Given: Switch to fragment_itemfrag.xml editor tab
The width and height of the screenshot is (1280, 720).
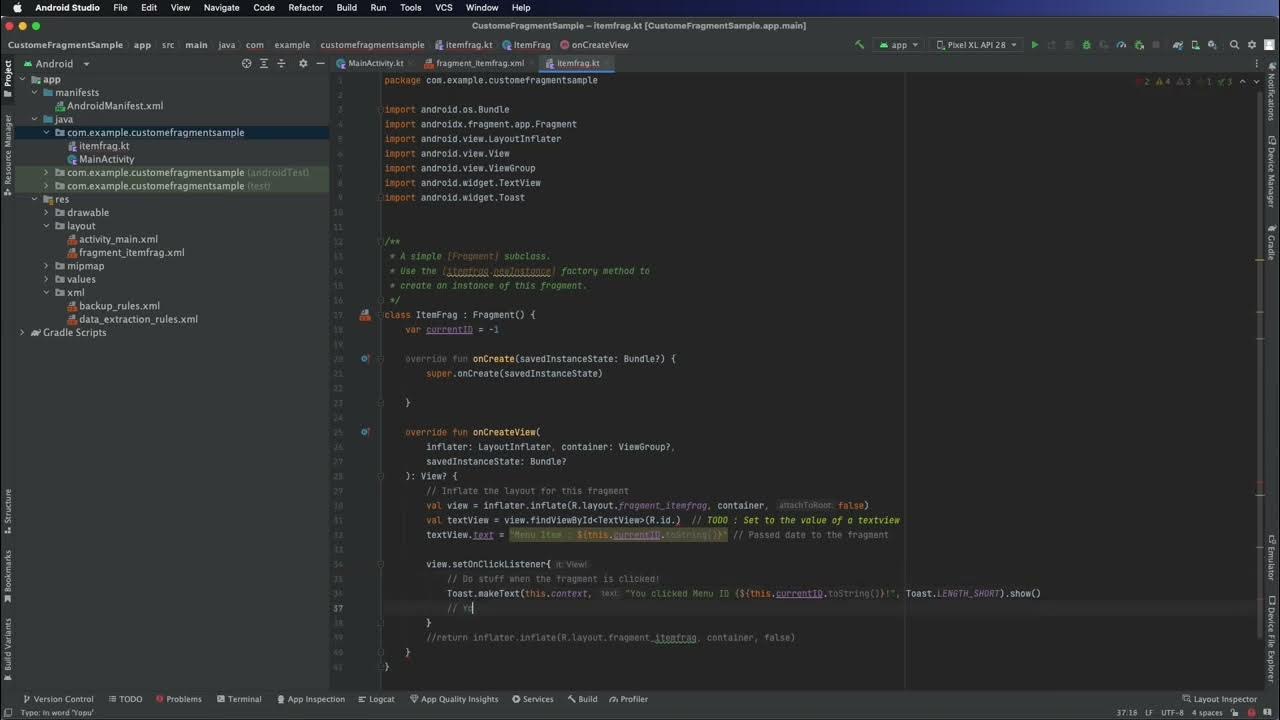Looking at the screenshot, I should pos(479,63).
